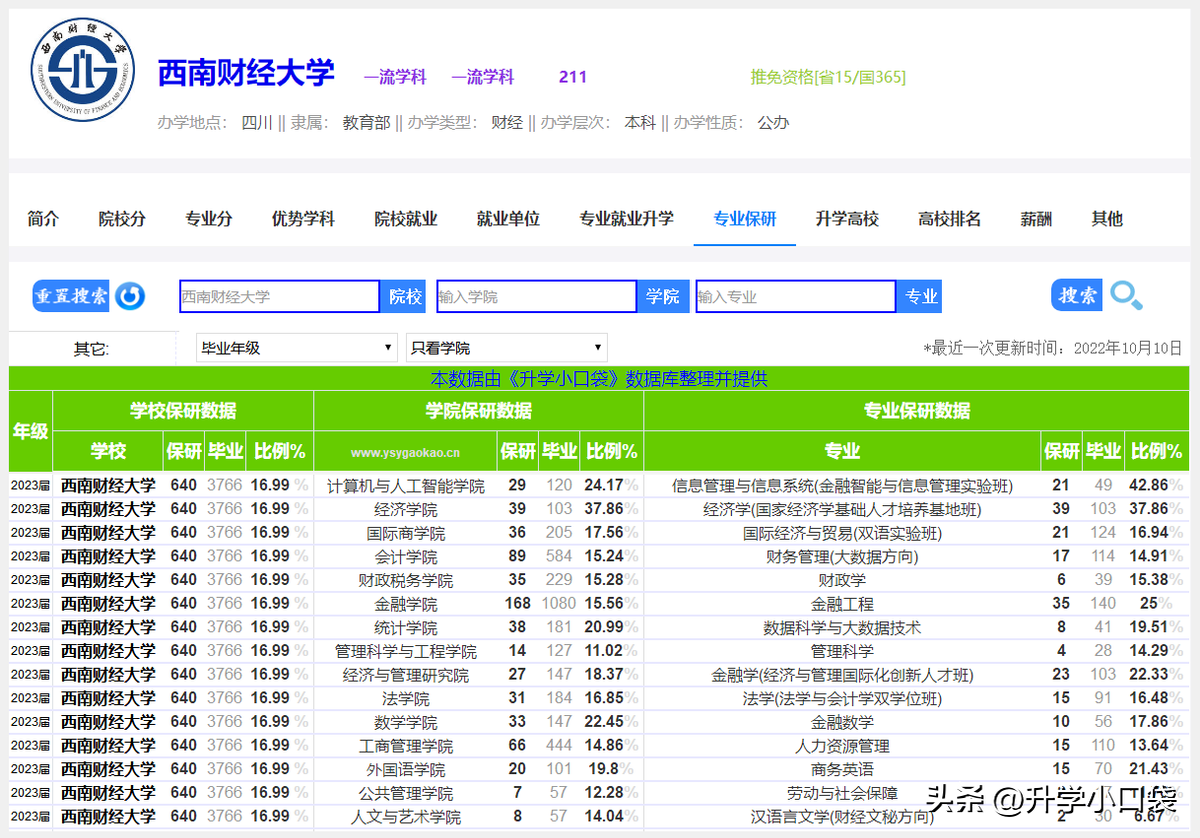The width and height of the screenshot is (1200, 838).
Task: Select the 工商管理学院 cell
Action: (x=406, y=746)
